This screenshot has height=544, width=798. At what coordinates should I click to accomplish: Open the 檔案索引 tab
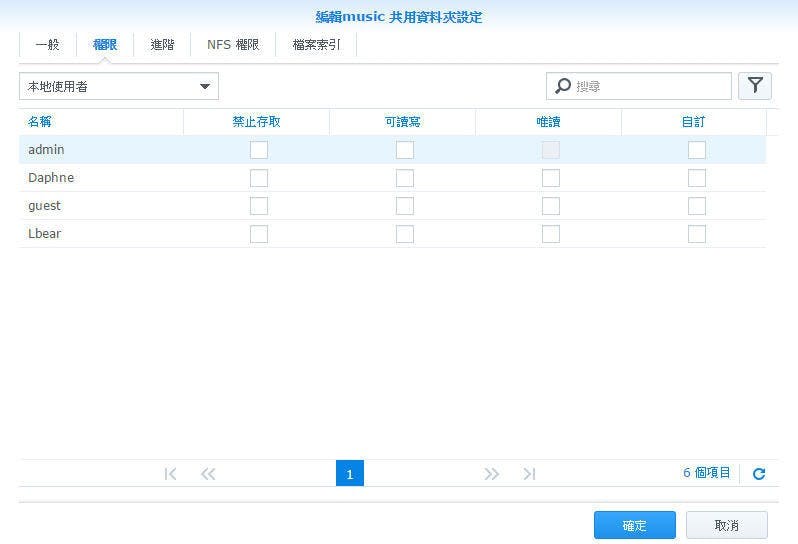[x=316, y=45]
